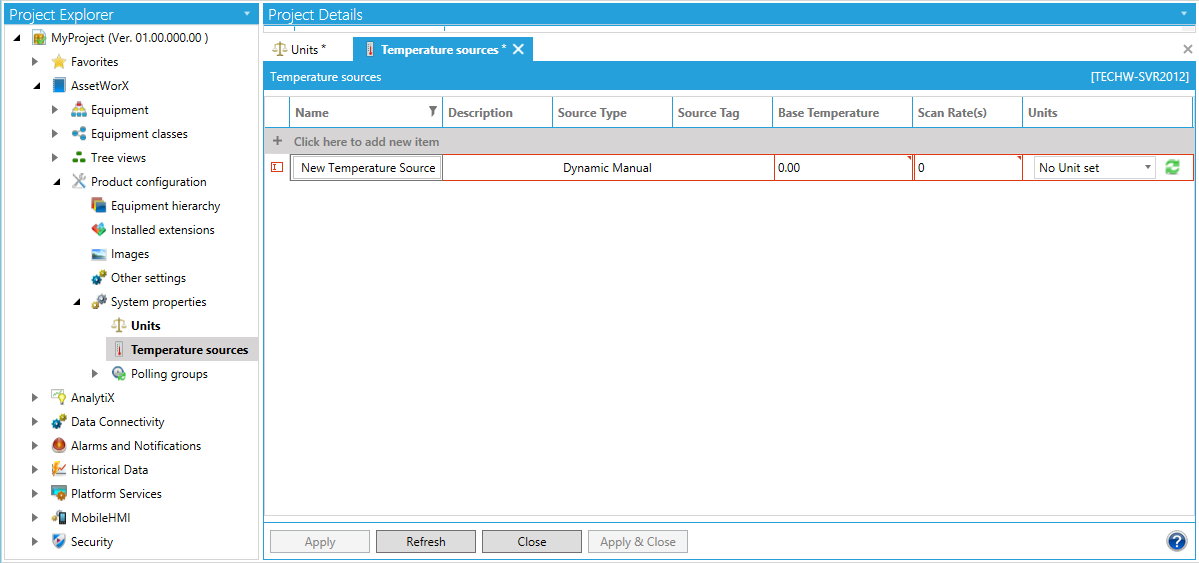Expand the Data Connectivity node
The width and height of the screenshot is (1199, 563).
coord(36,422)
